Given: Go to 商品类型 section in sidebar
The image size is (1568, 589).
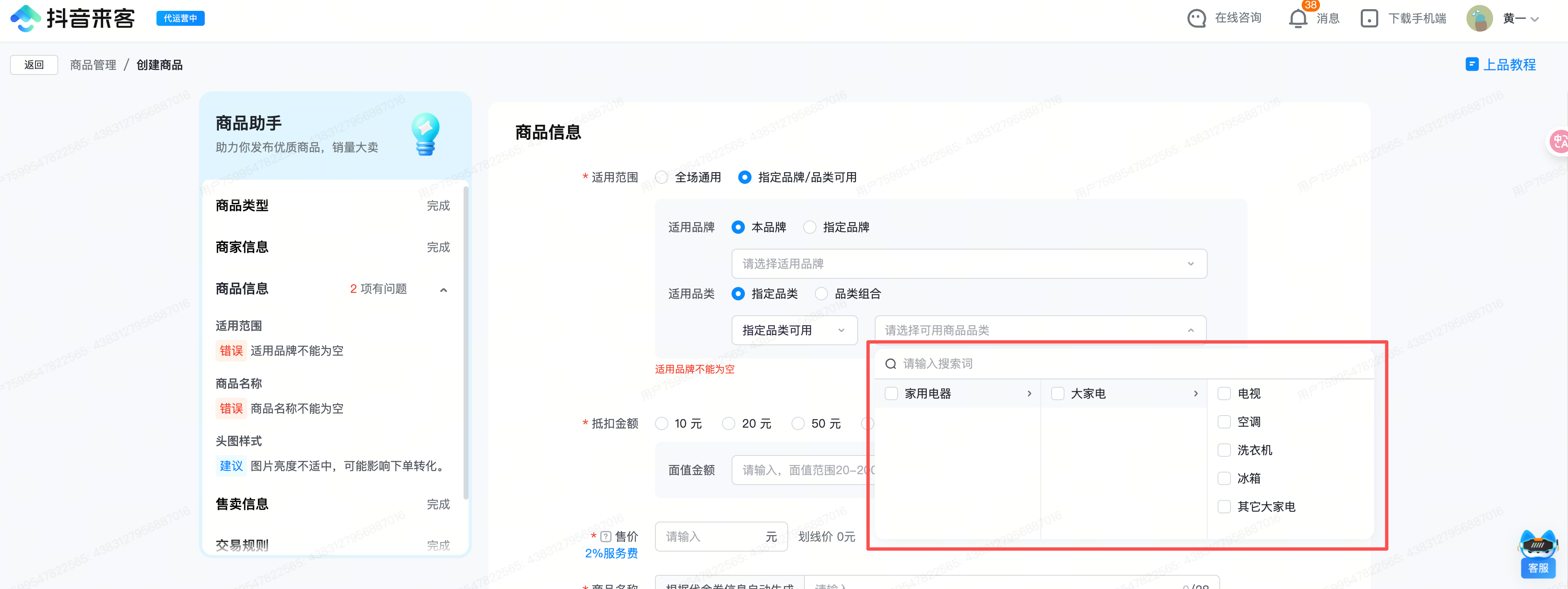Looking at the screenshot, I should (x=242, y=205).
